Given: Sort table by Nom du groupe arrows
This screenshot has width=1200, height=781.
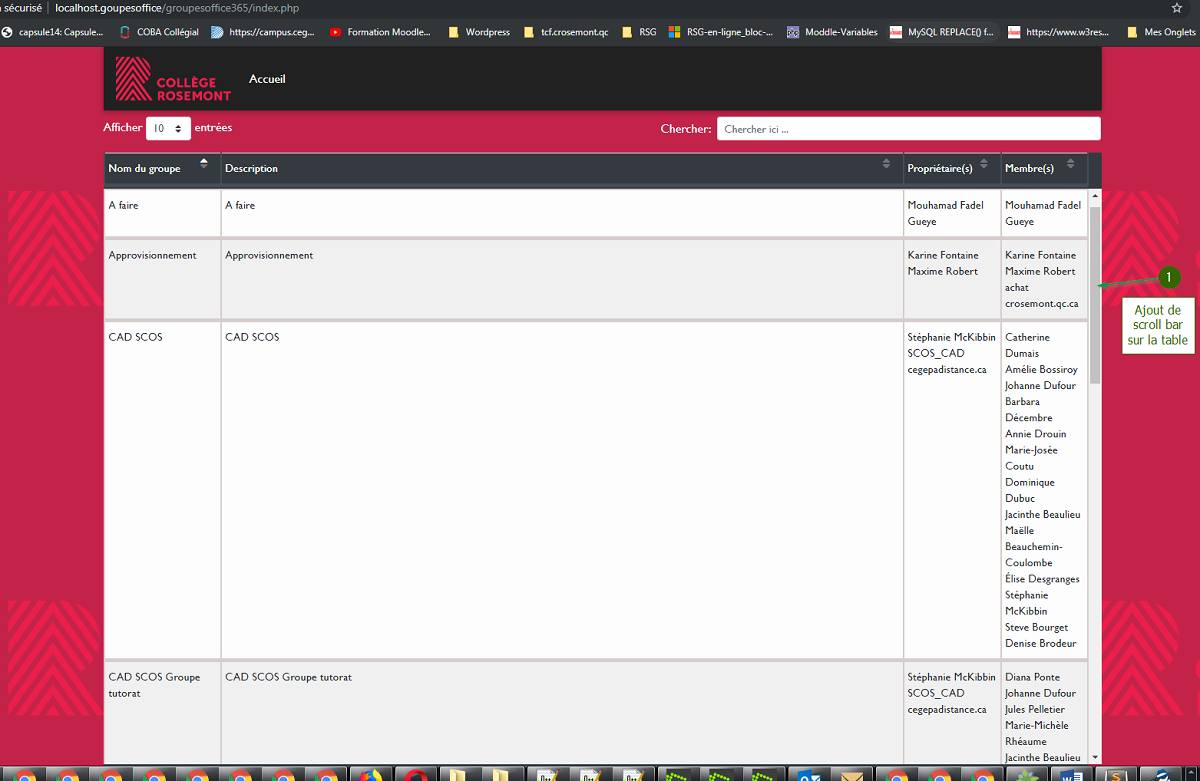Looking at the screenshot, I should pos(204,163).
